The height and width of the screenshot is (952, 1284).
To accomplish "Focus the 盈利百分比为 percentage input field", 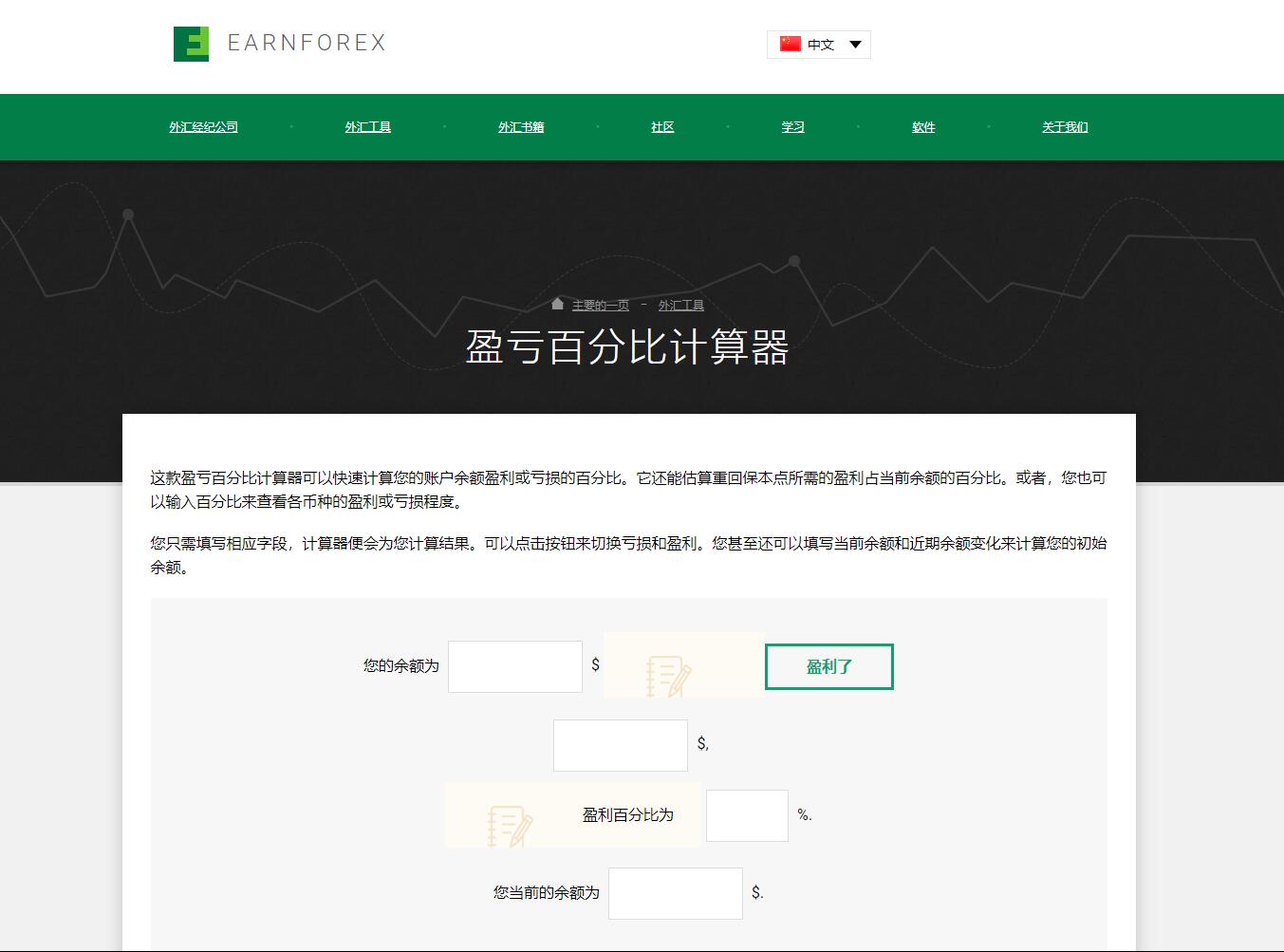I will click(x=747, y=815).
